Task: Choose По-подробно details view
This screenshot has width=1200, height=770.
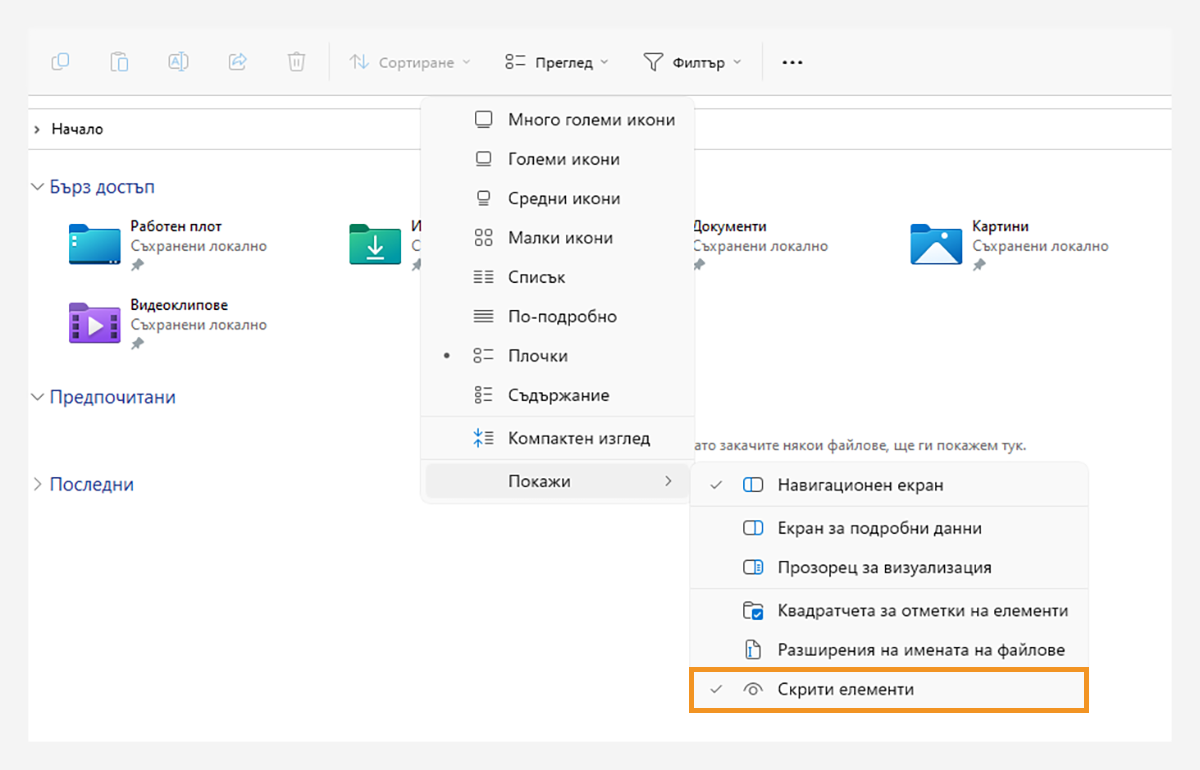Action: (x=561, y=317)
